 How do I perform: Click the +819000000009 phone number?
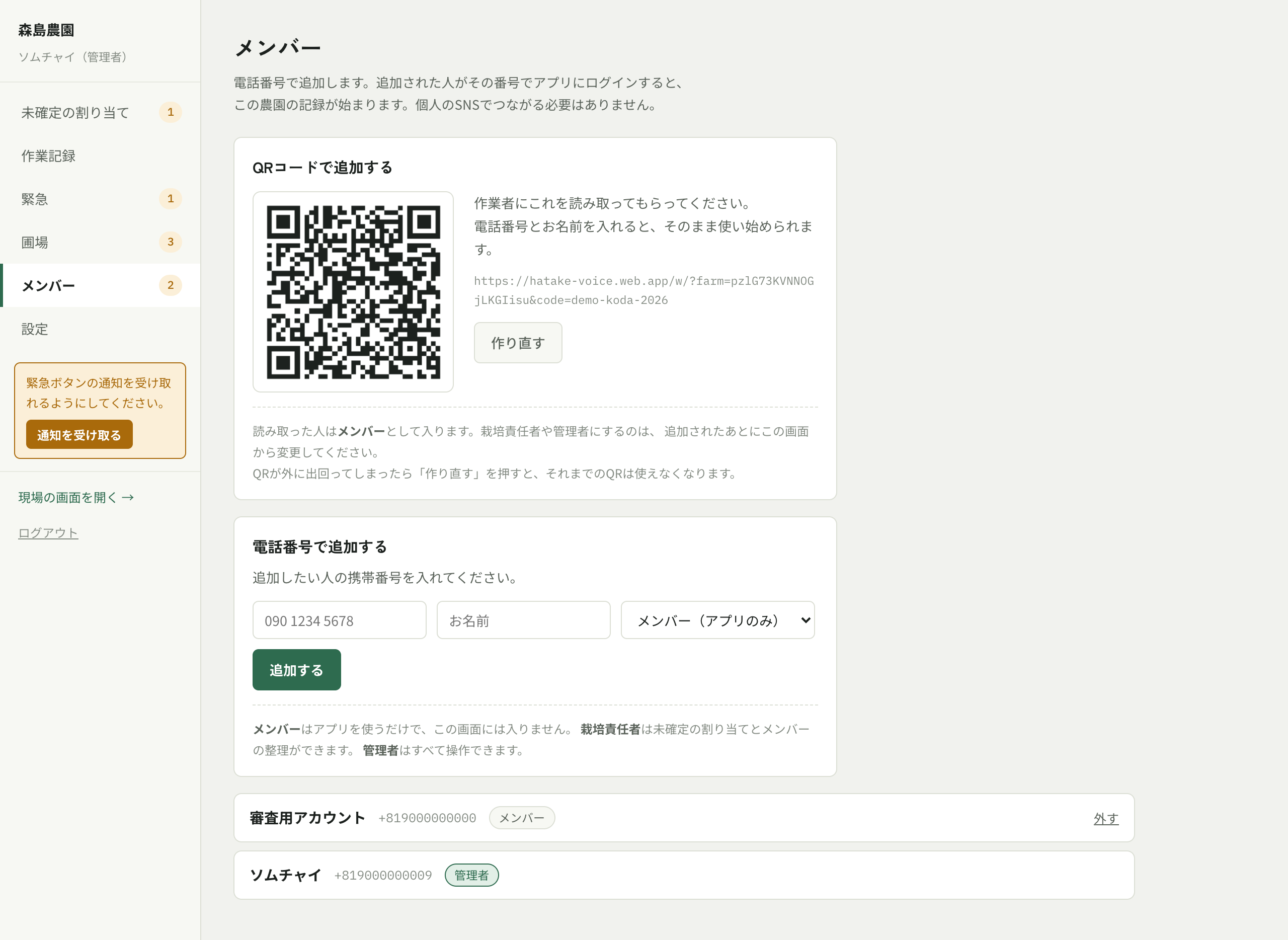click(383, 875)
